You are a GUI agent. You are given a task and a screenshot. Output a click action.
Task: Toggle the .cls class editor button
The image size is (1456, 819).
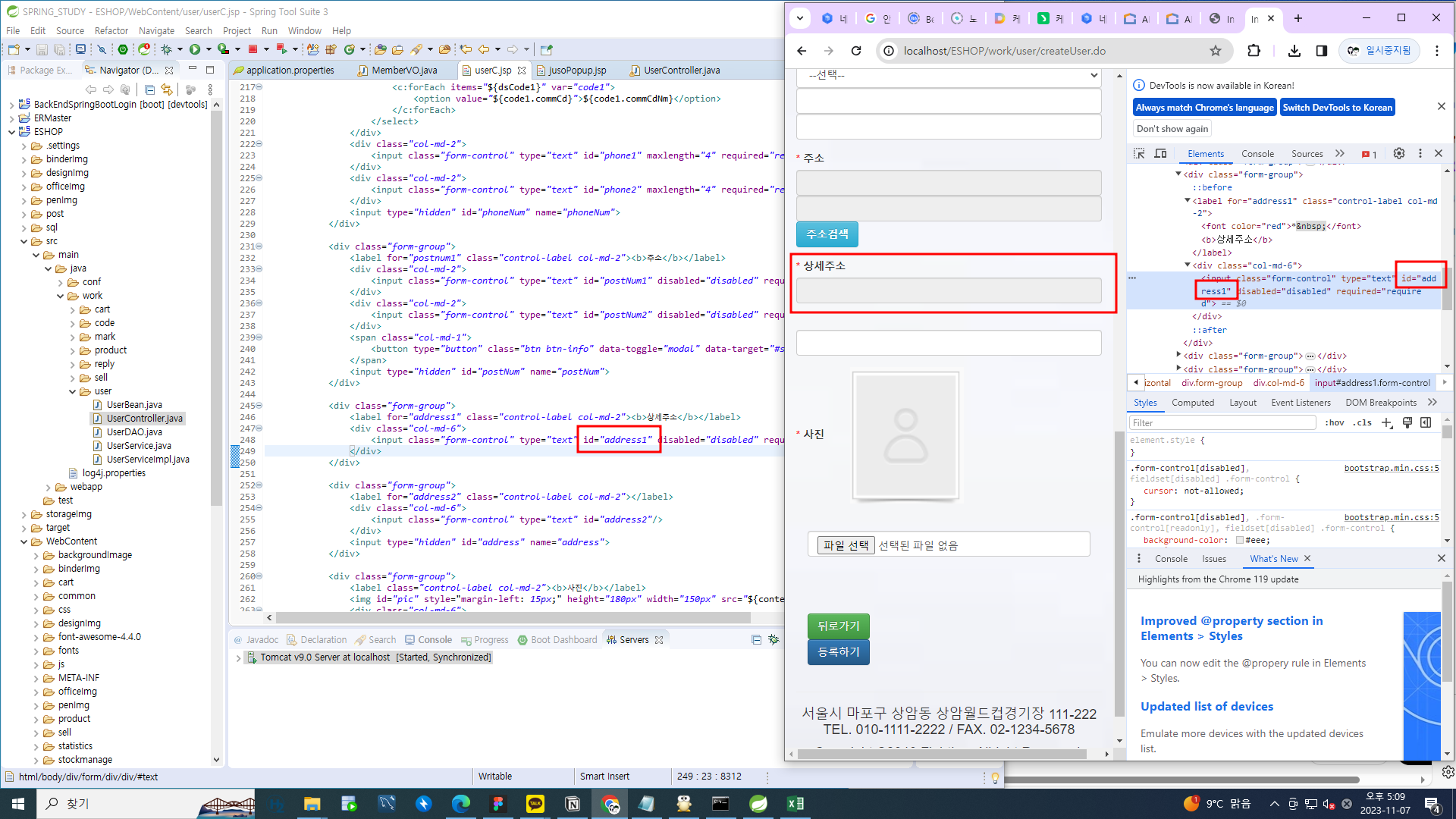click(1363, 423)
